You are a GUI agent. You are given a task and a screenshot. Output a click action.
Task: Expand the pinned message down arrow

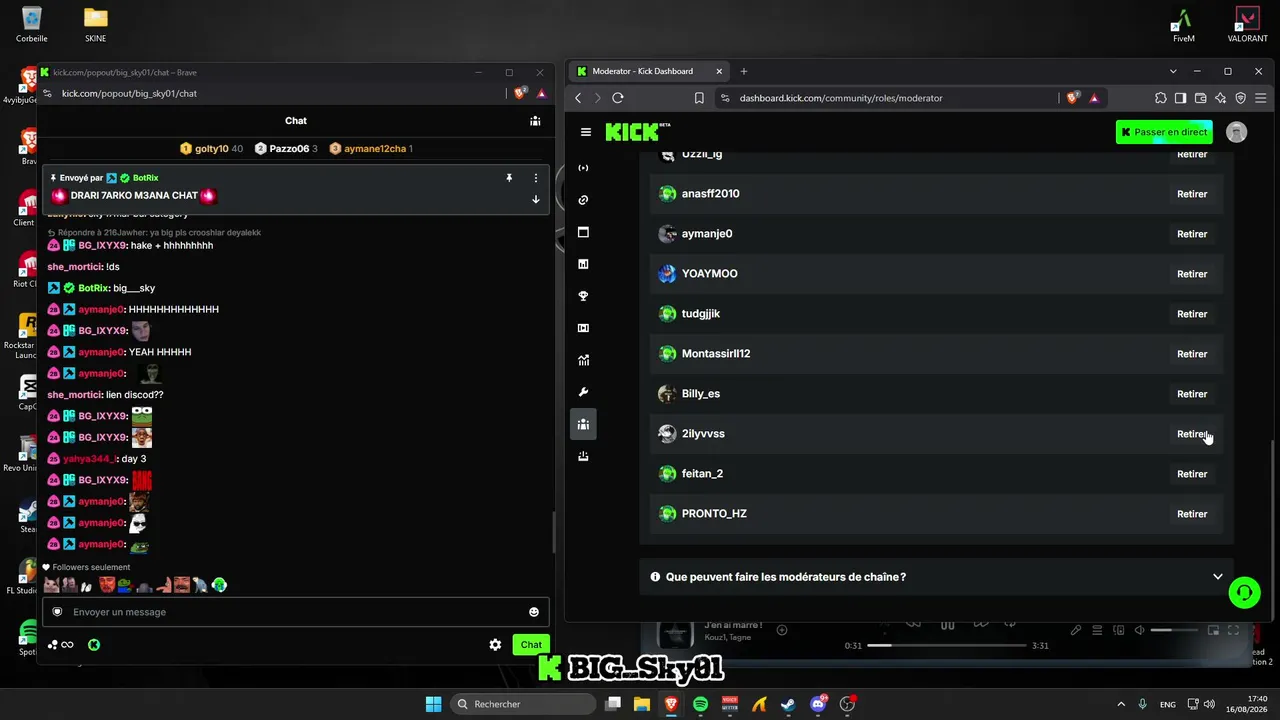point(536,199)
